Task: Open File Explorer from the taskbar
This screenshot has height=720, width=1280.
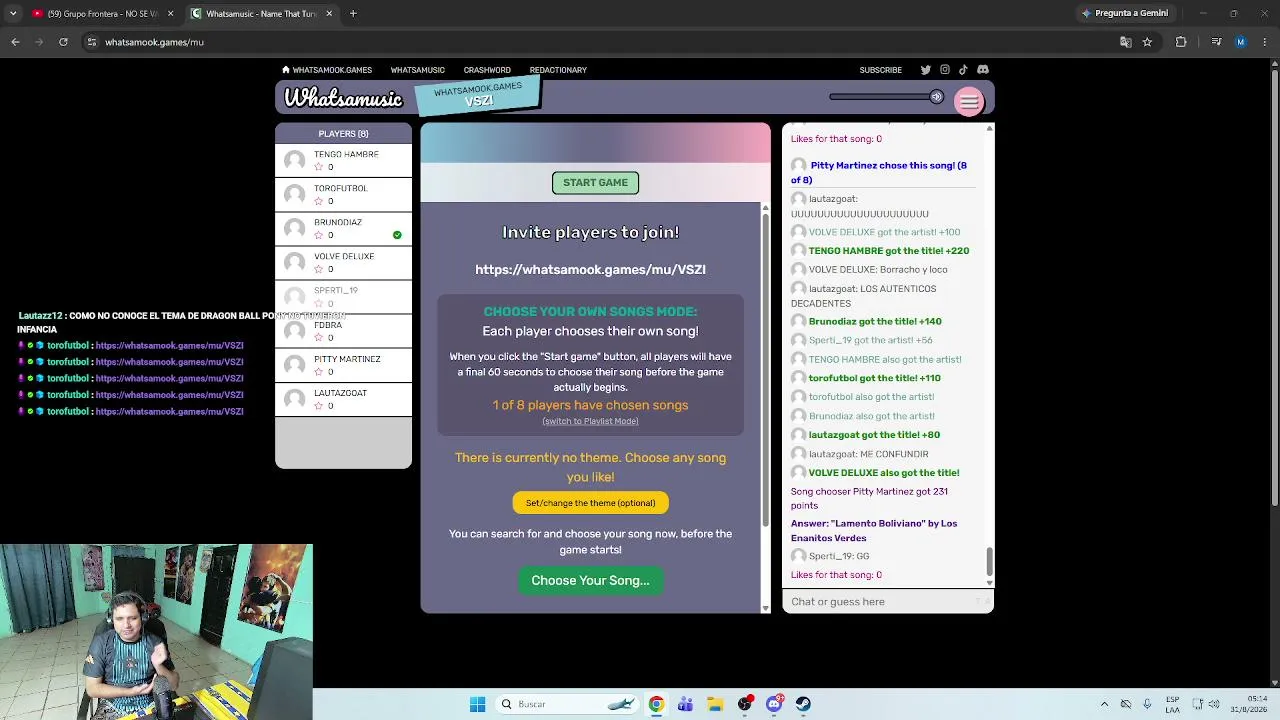Action: coord(715,704)
